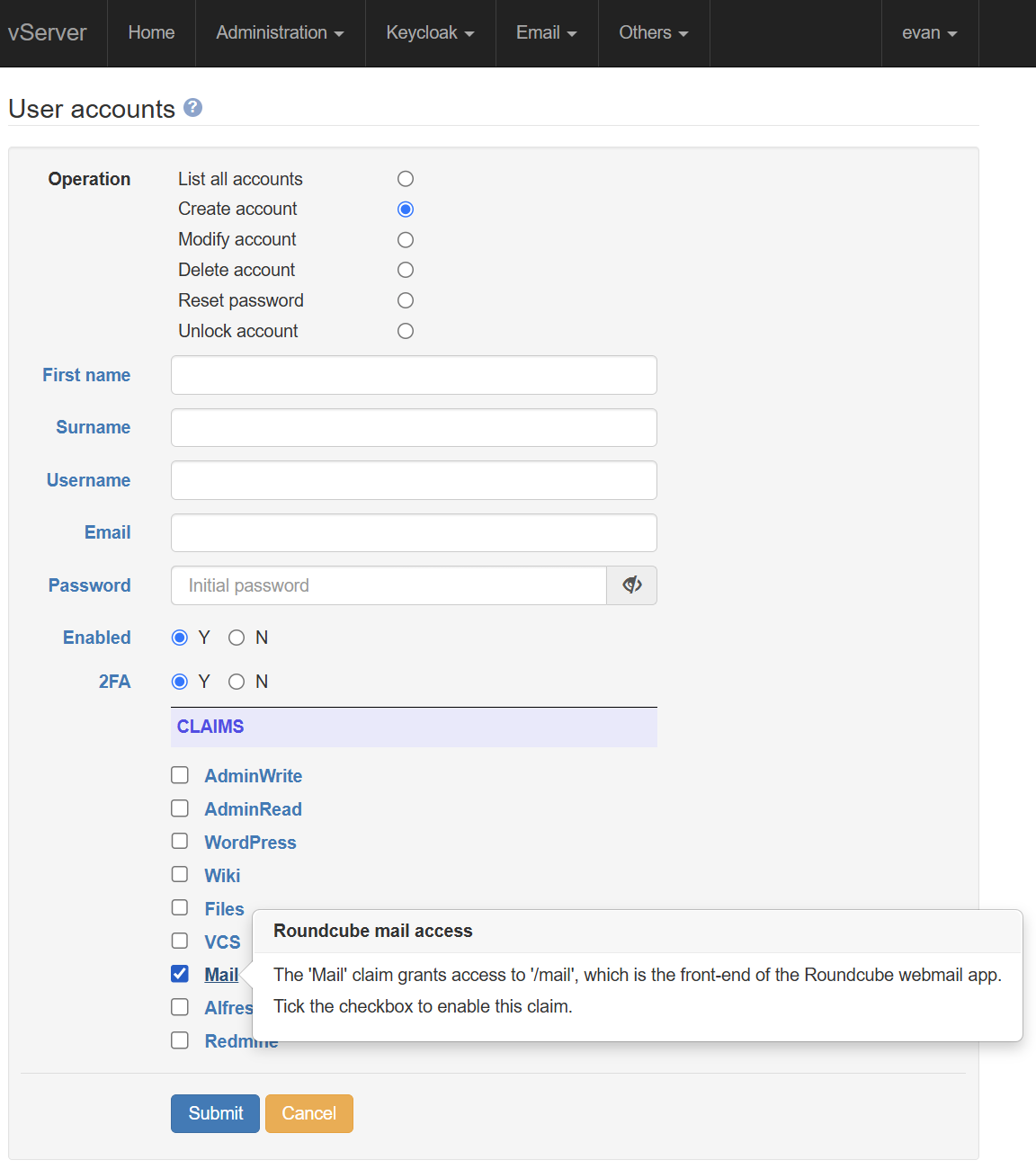Select Unlock account operation

coord(406,331)
